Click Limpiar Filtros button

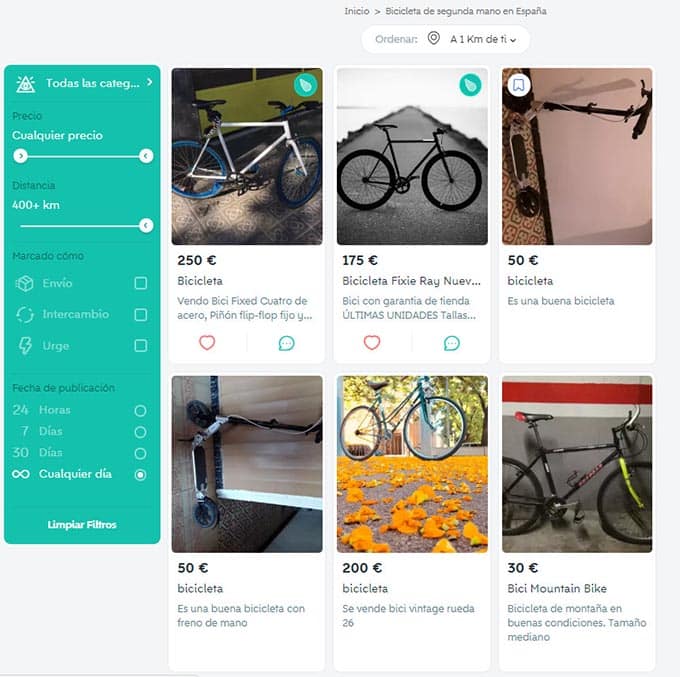point(82,525)
